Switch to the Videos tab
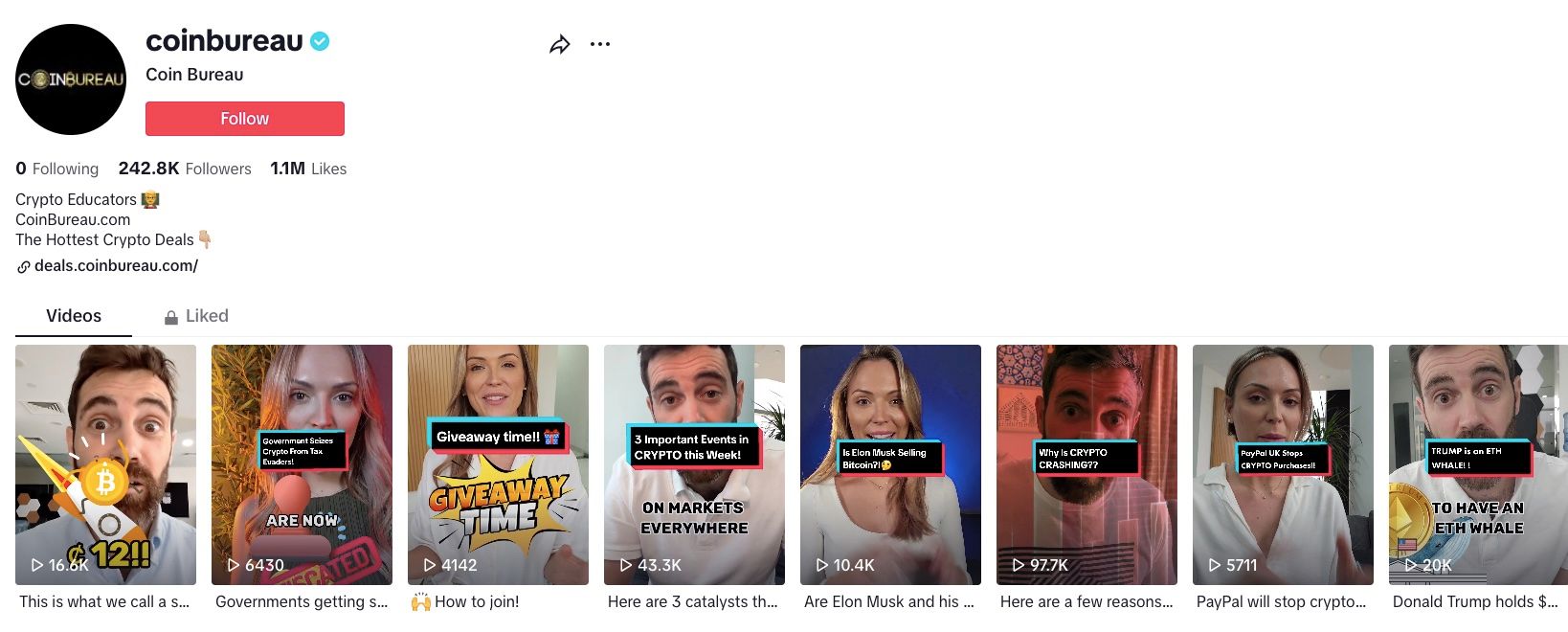The image size is (1568, 632). [74, 316]
